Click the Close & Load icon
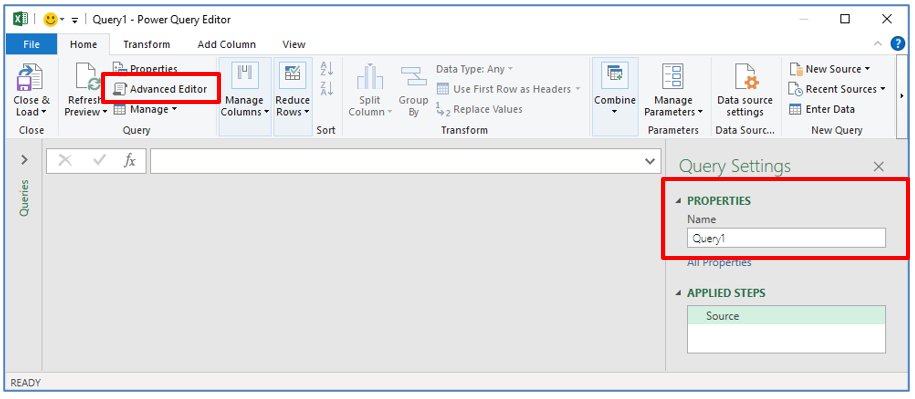915x399 pixels. (x=29, y=77)
